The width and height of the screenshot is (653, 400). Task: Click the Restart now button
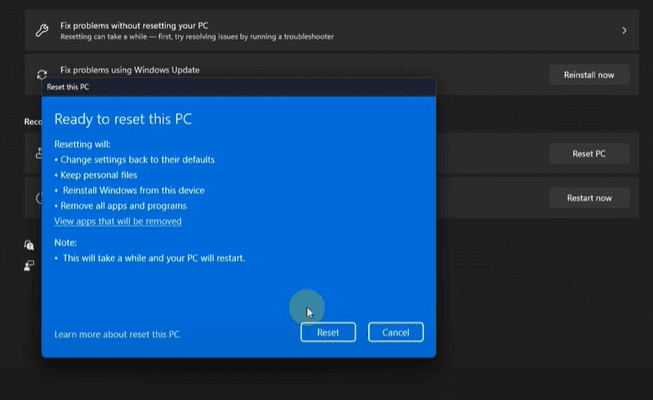click(x=589, y=198)
